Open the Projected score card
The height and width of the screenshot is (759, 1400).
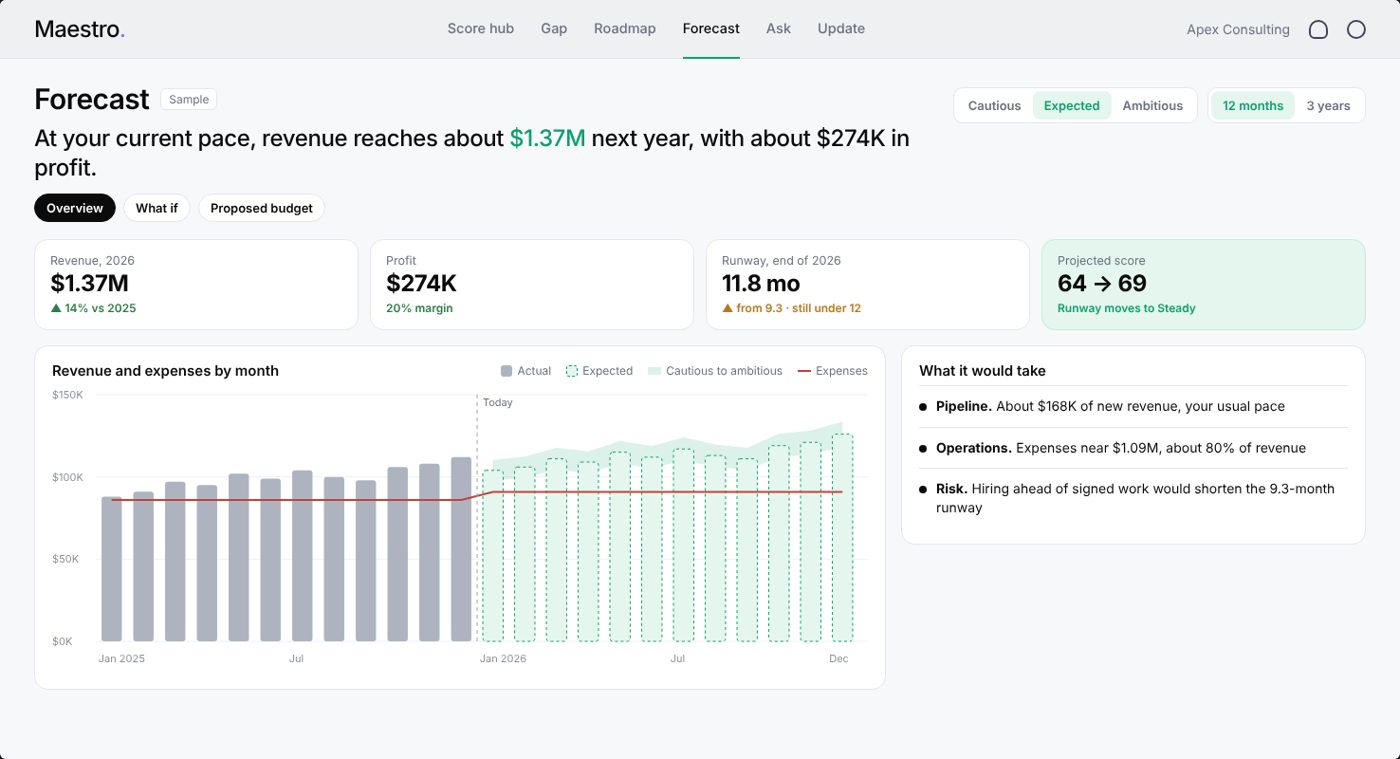point(1203,284)
